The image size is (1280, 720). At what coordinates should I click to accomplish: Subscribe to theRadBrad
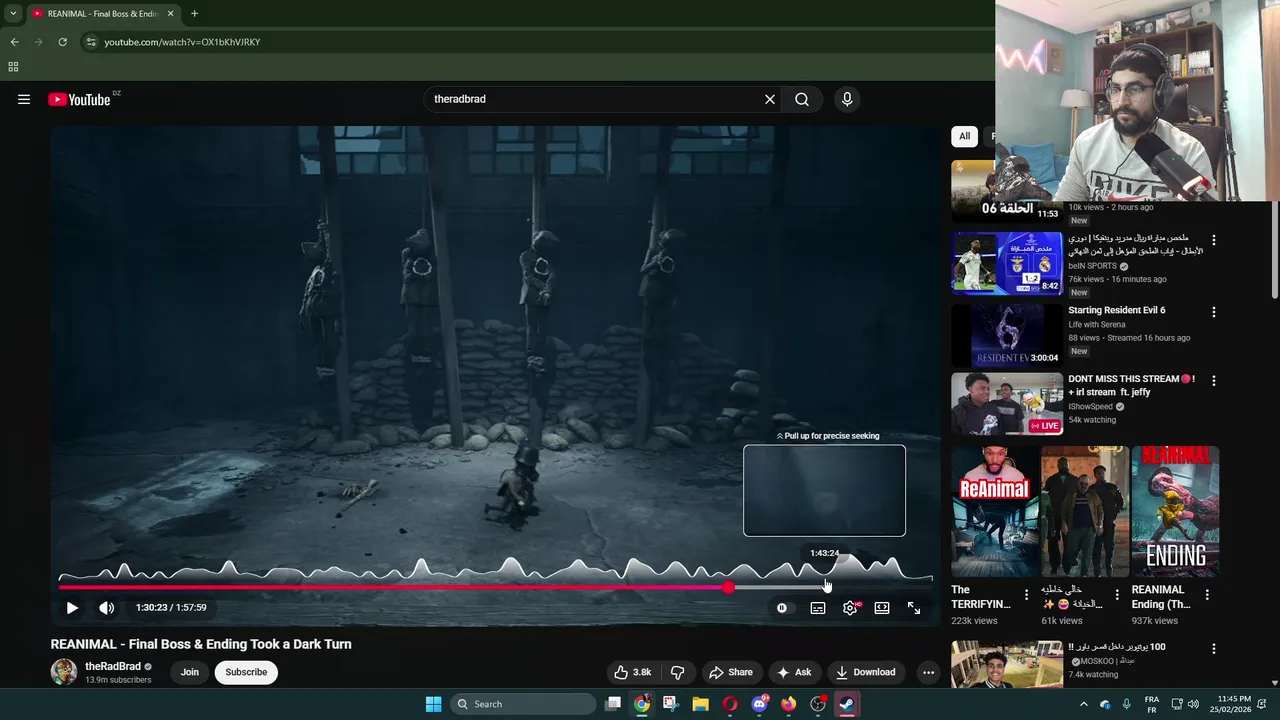pyautogui.click(x=246, y=672)
